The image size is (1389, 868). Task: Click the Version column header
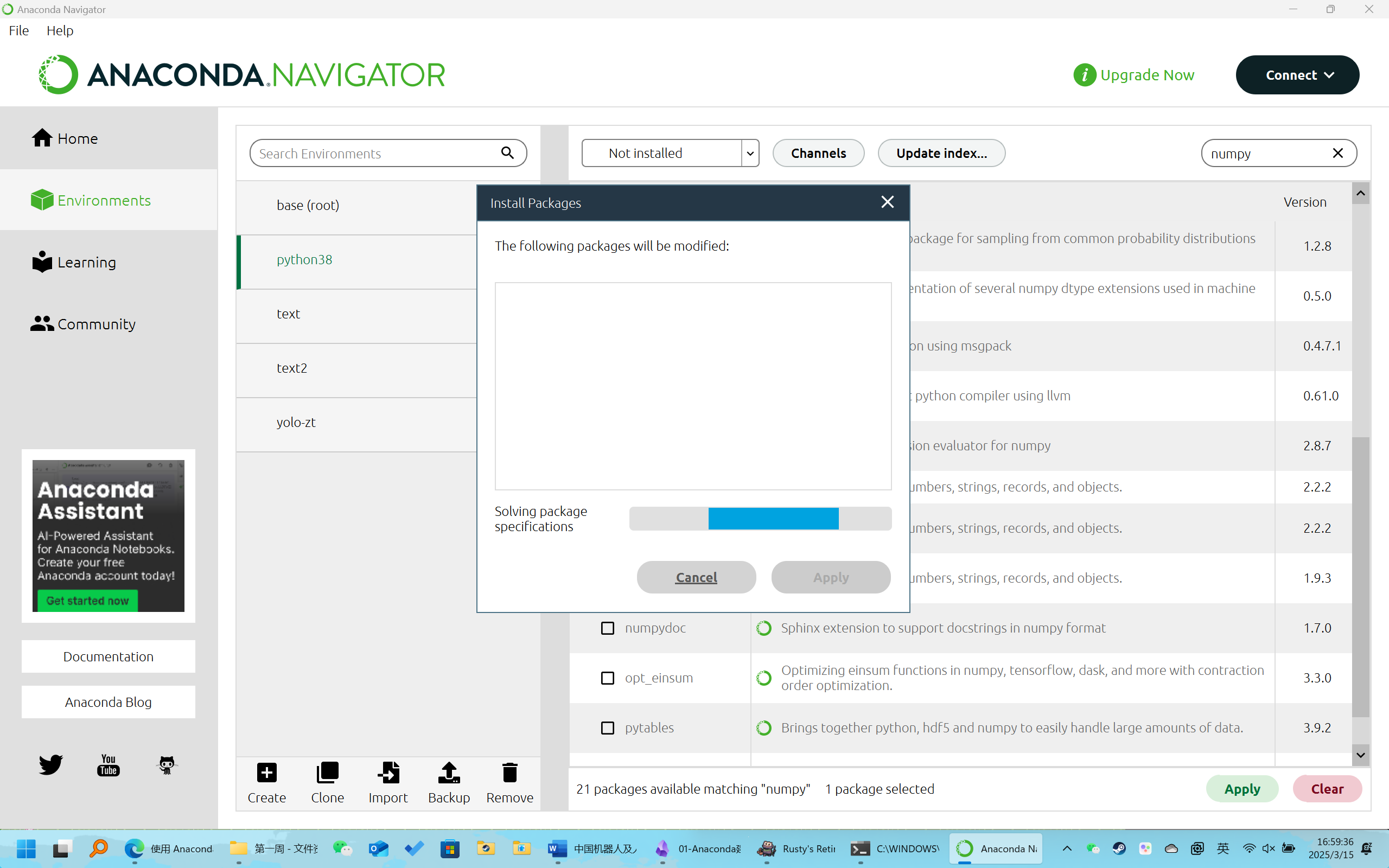1305,202
